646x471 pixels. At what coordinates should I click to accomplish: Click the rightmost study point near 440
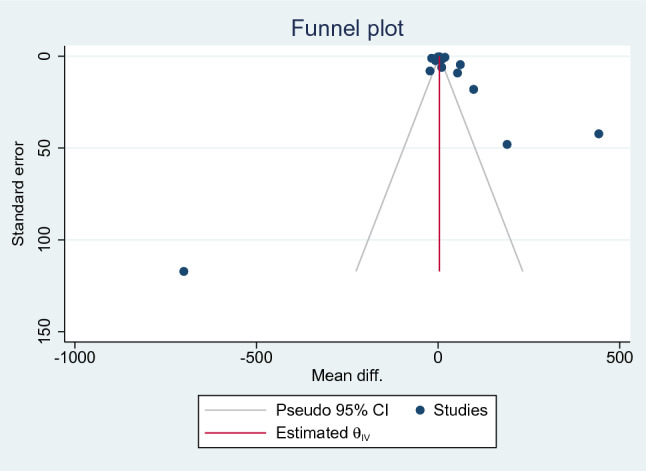[x=599, y=134]
